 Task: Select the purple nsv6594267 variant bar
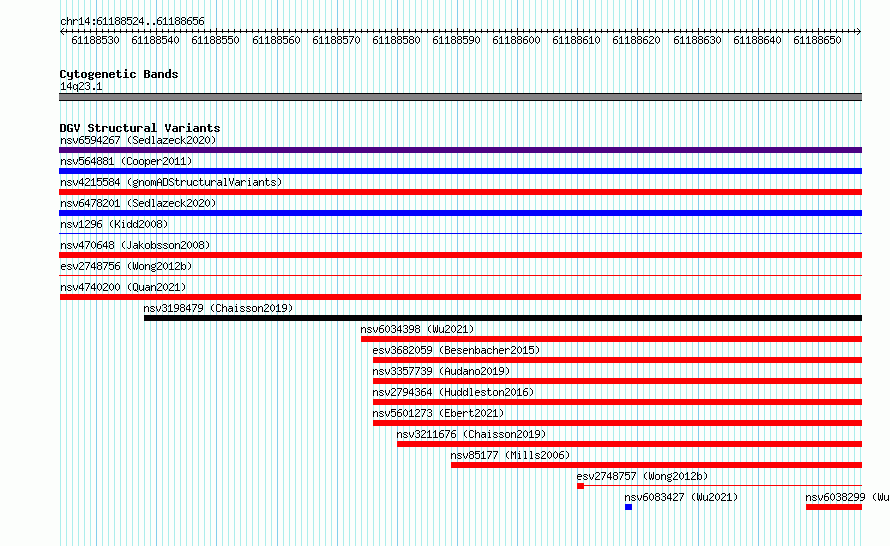pyautogui.click(x=460, y=150)
